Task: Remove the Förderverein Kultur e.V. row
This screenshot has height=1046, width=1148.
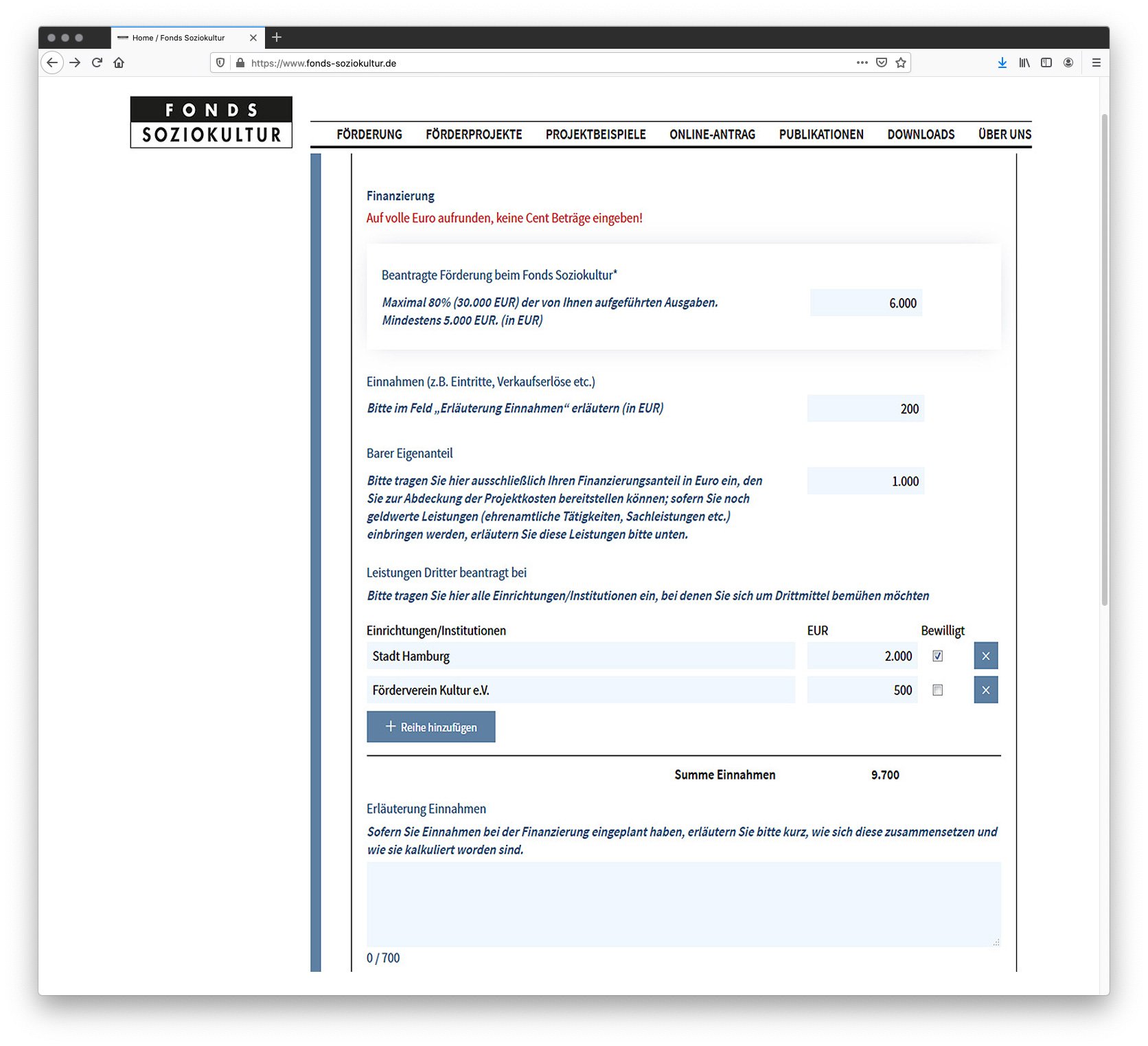Action: click(985, 690)
